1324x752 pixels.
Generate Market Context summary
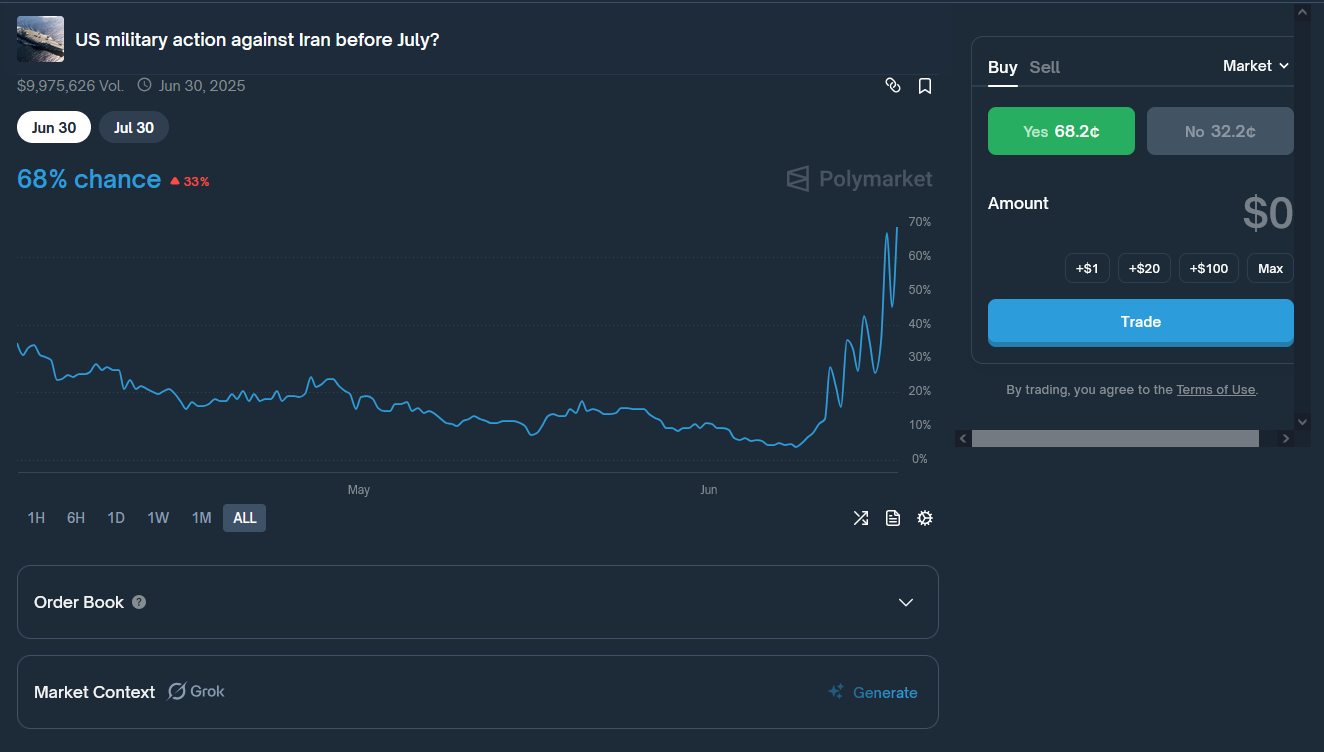[873, 692]
